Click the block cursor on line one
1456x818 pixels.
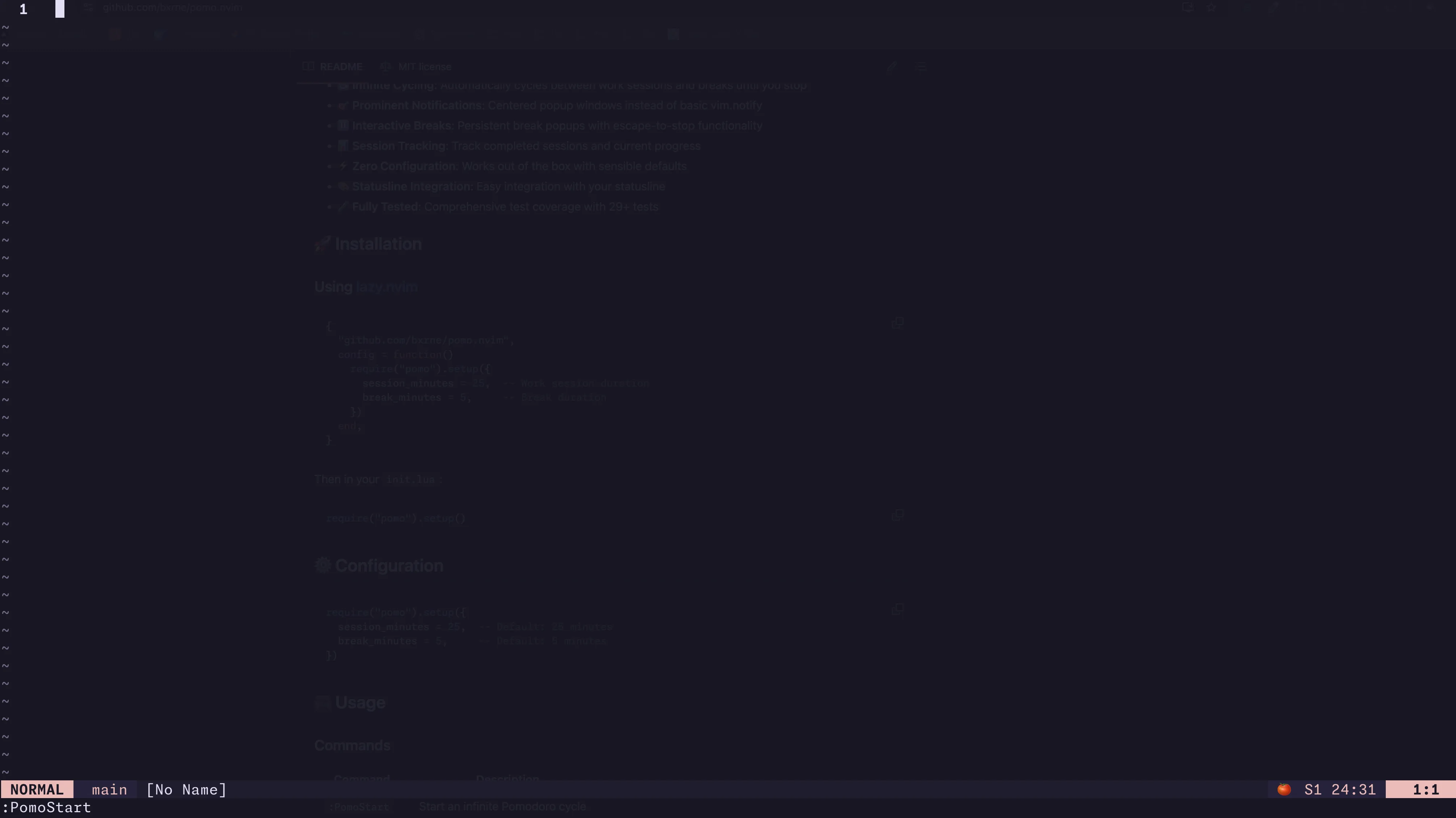(60, 9)
